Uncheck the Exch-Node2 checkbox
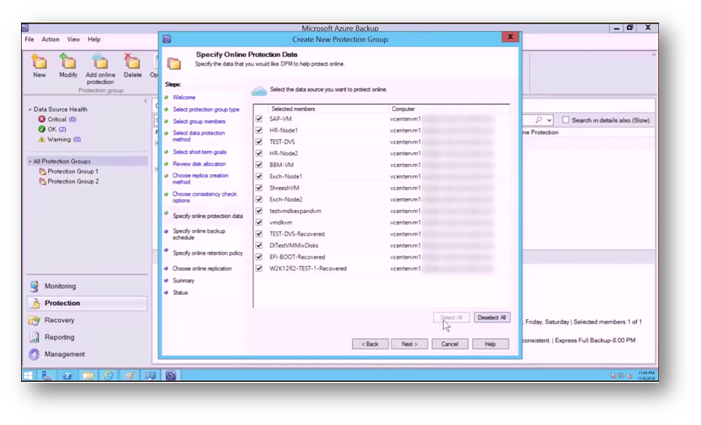Screen dimensions: 701x425 coord(259,199)
